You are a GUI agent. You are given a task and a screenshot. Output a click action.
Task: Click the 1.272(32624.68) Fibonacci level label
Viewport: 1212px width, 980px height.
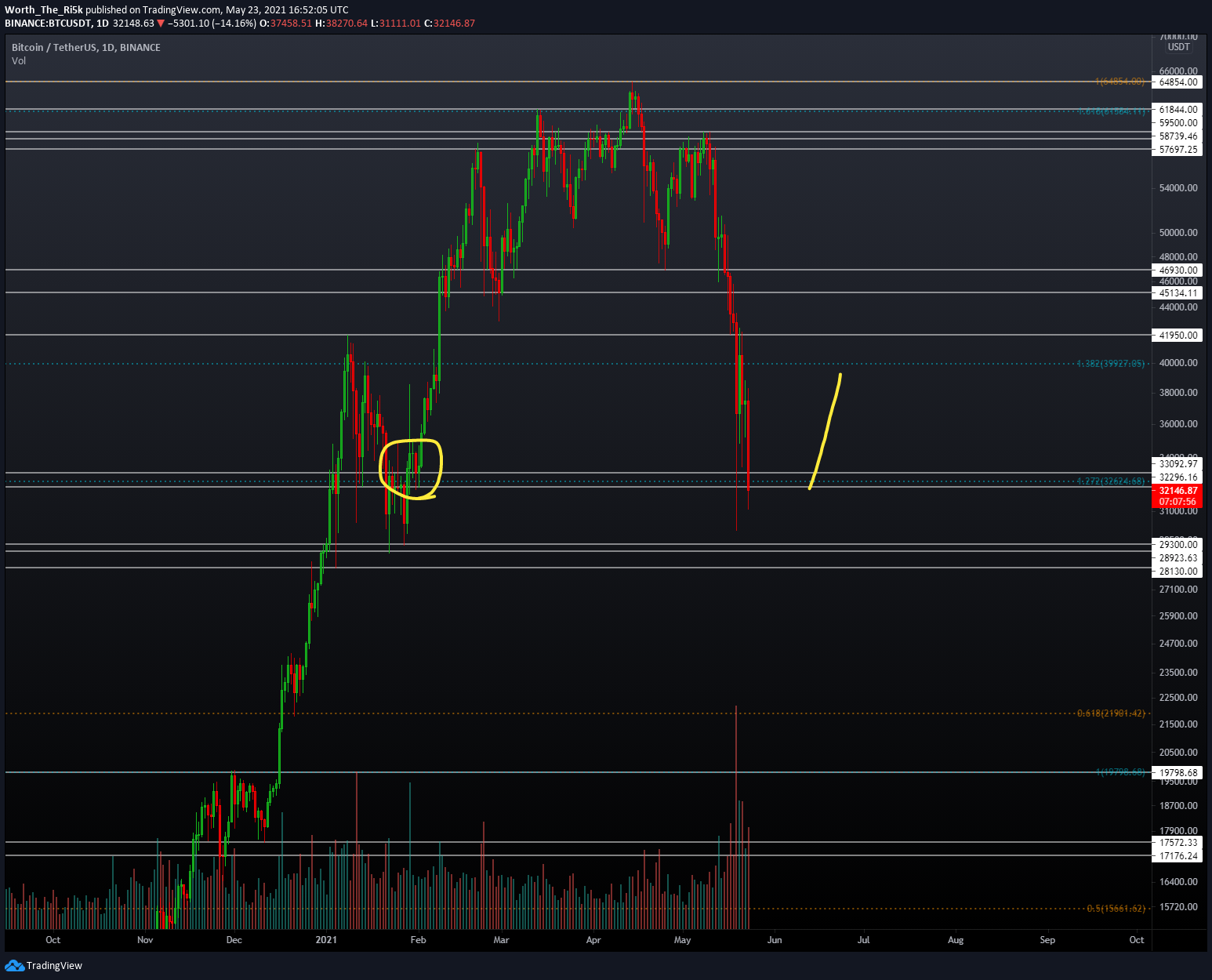coord(1111,481)
